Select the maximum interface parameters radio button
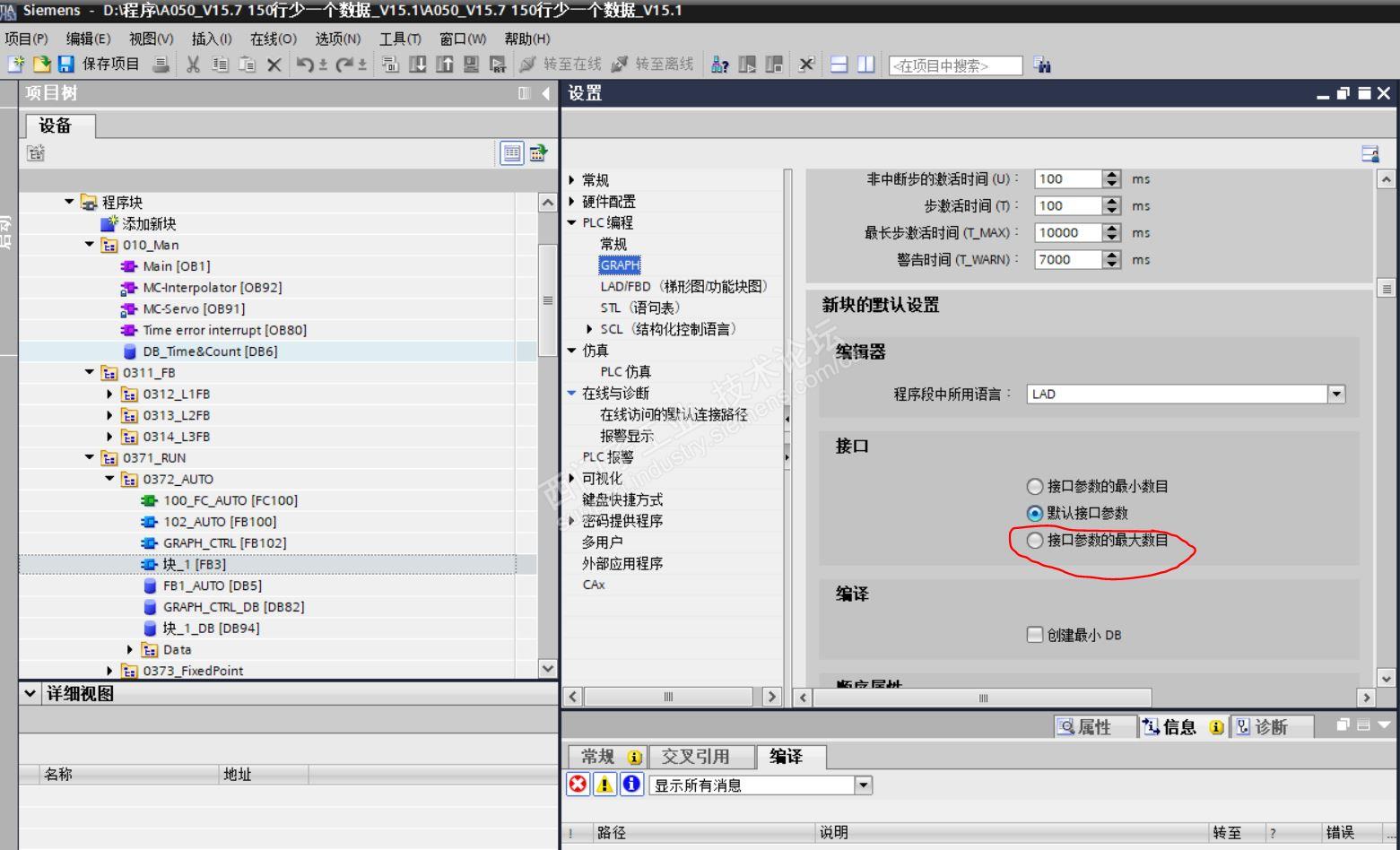The height and width of the screenshot is (850, 1400). tap(1035, 540)
